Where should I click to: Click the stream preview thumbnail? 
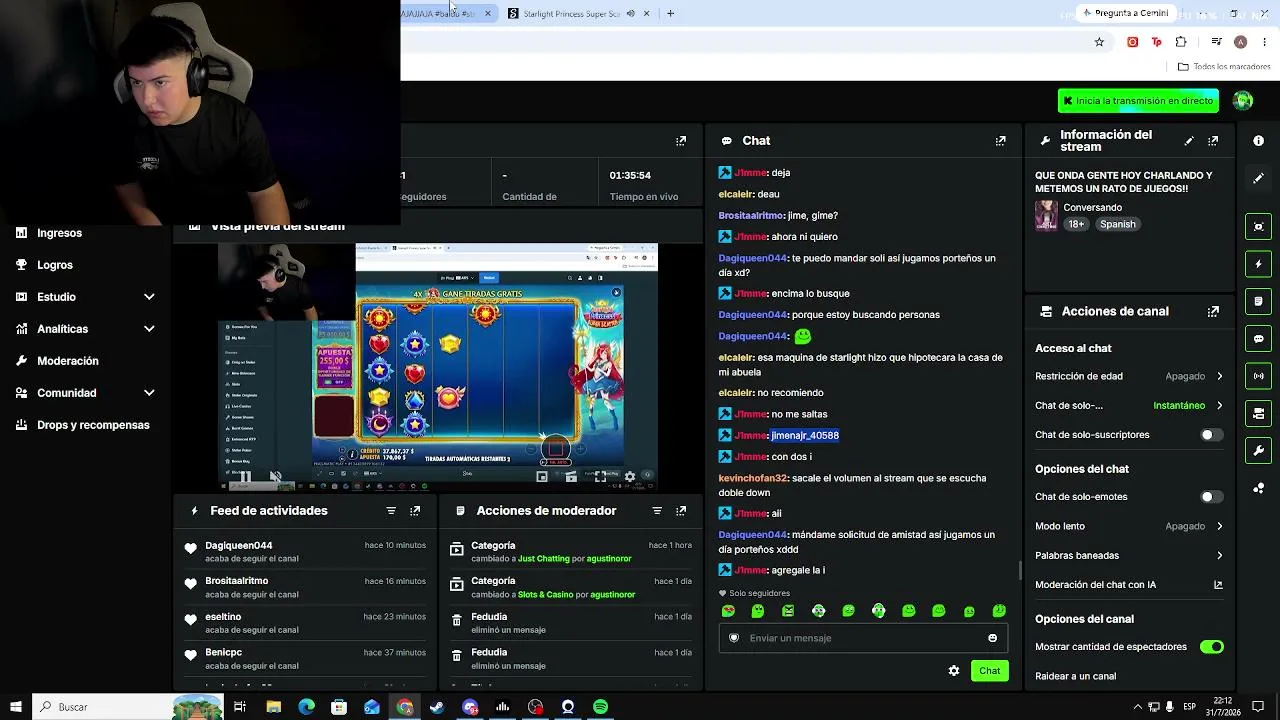[x=438, y=367]
